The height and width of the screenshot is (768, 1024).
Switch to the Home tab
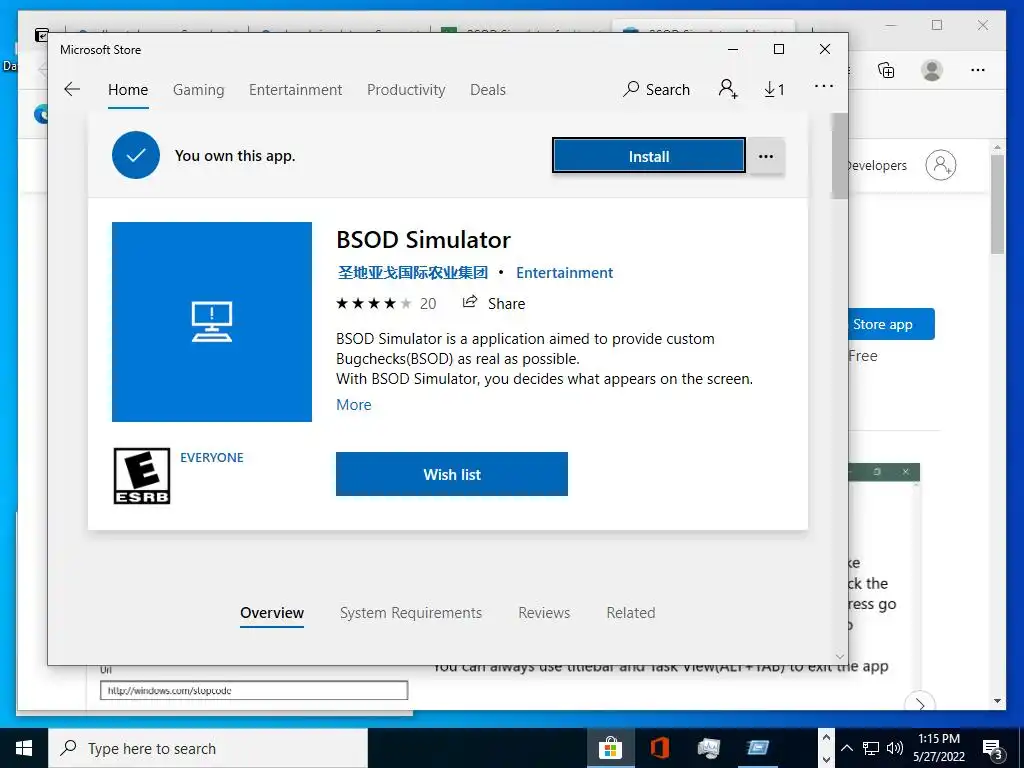click(128, 89)
